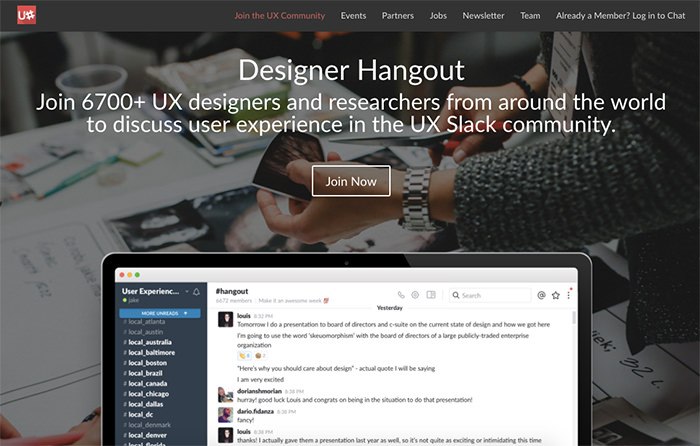
Task: Open notifications bell in Slack sidebar
Action: 196,292
